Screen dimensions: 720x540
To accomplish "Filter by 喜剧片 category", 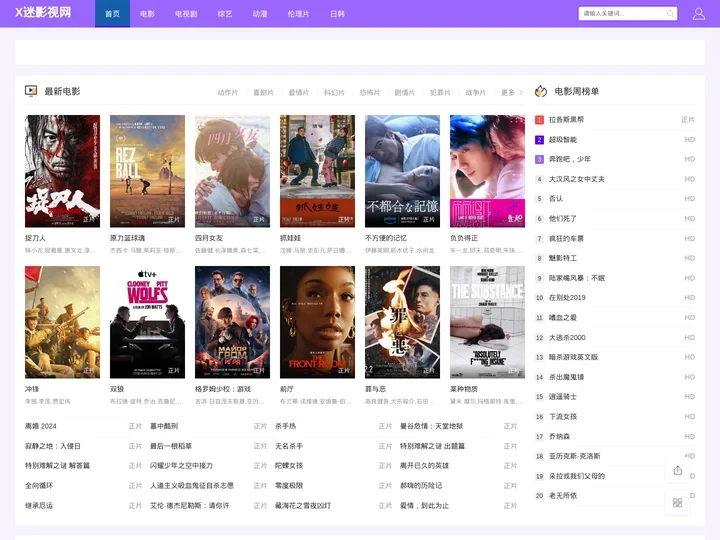I will point(263,92).
